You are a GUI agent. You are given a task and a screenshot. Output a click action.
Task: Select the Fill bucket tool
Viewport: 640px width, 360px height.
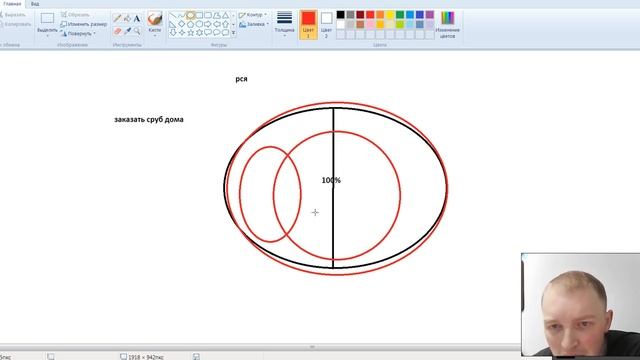[x=127, y=18]
